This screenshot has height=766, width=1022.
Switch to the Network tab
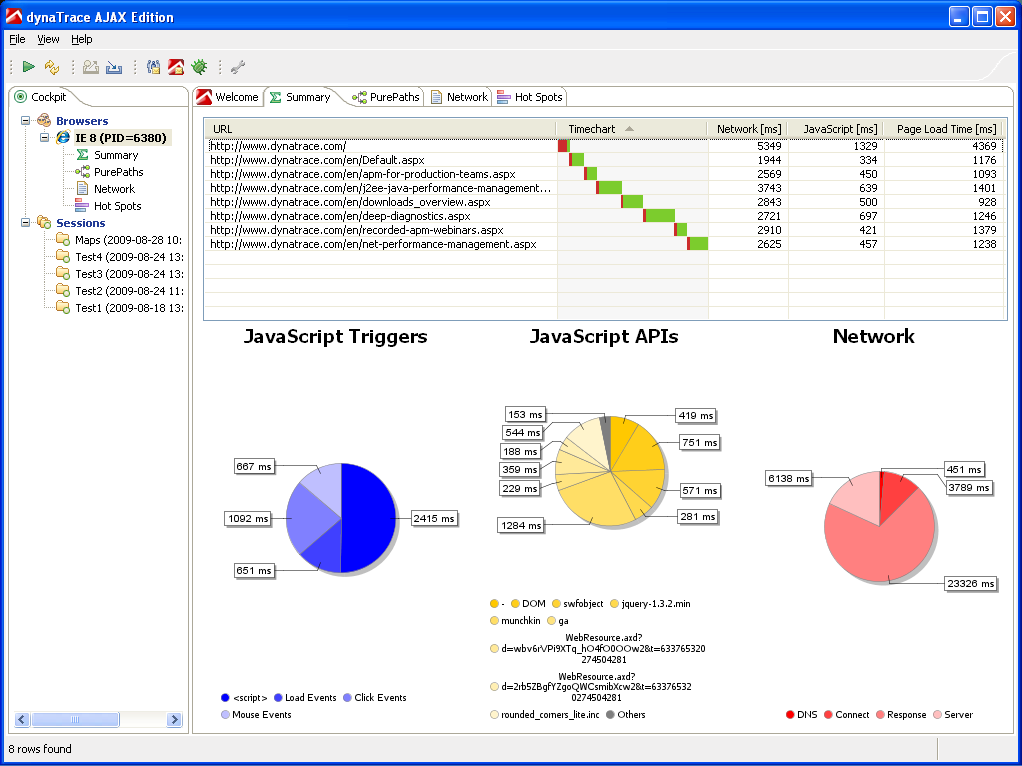(x=460, y=97)
